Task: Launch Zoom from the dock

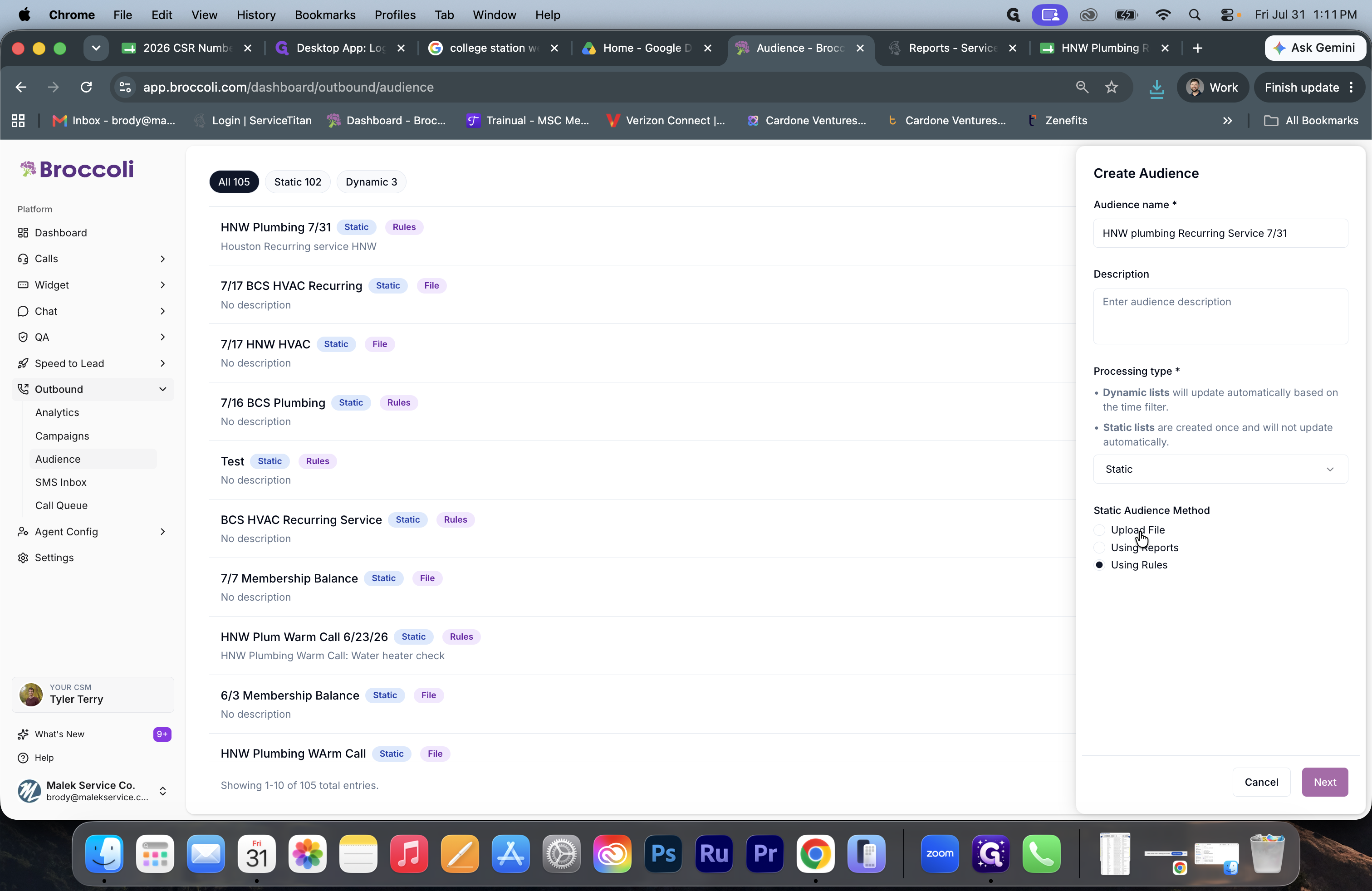Action: [x=940, y=853]
